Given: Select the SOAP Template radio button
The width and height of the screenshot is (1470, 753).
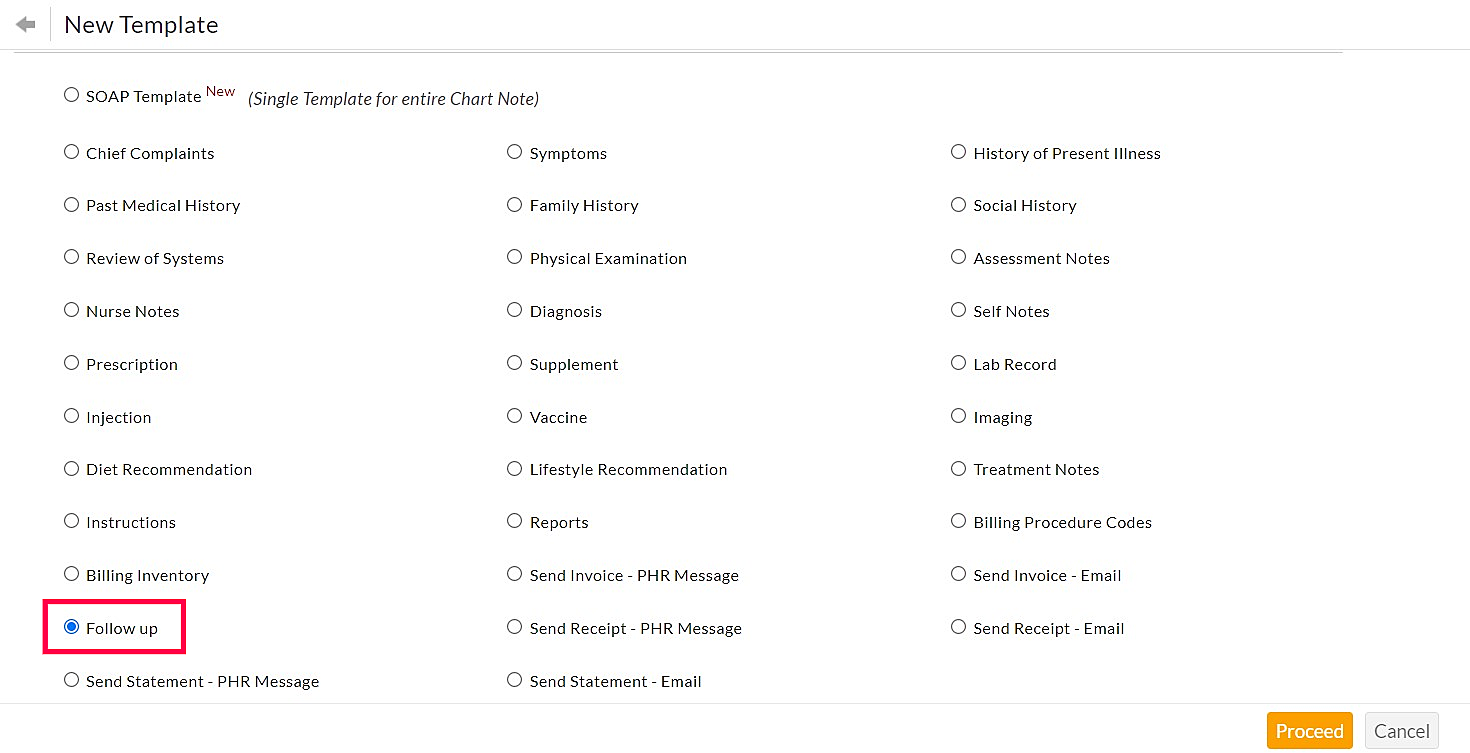Looking at the screenshot, I should click(x=71, y=95).
